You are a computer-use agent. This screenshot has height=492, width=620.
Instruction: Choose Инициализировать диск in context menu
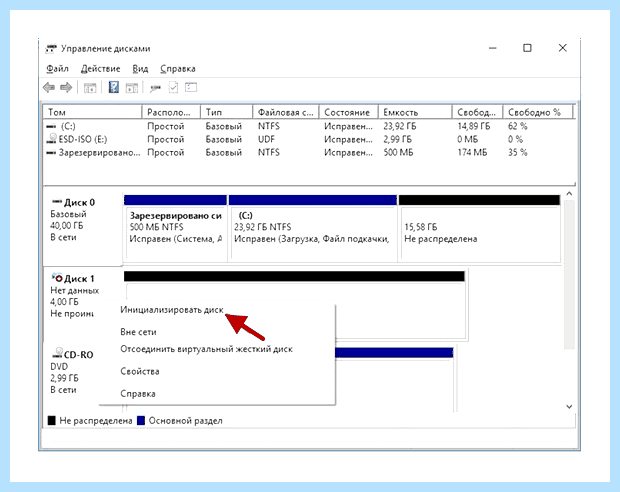pos(172,310)
